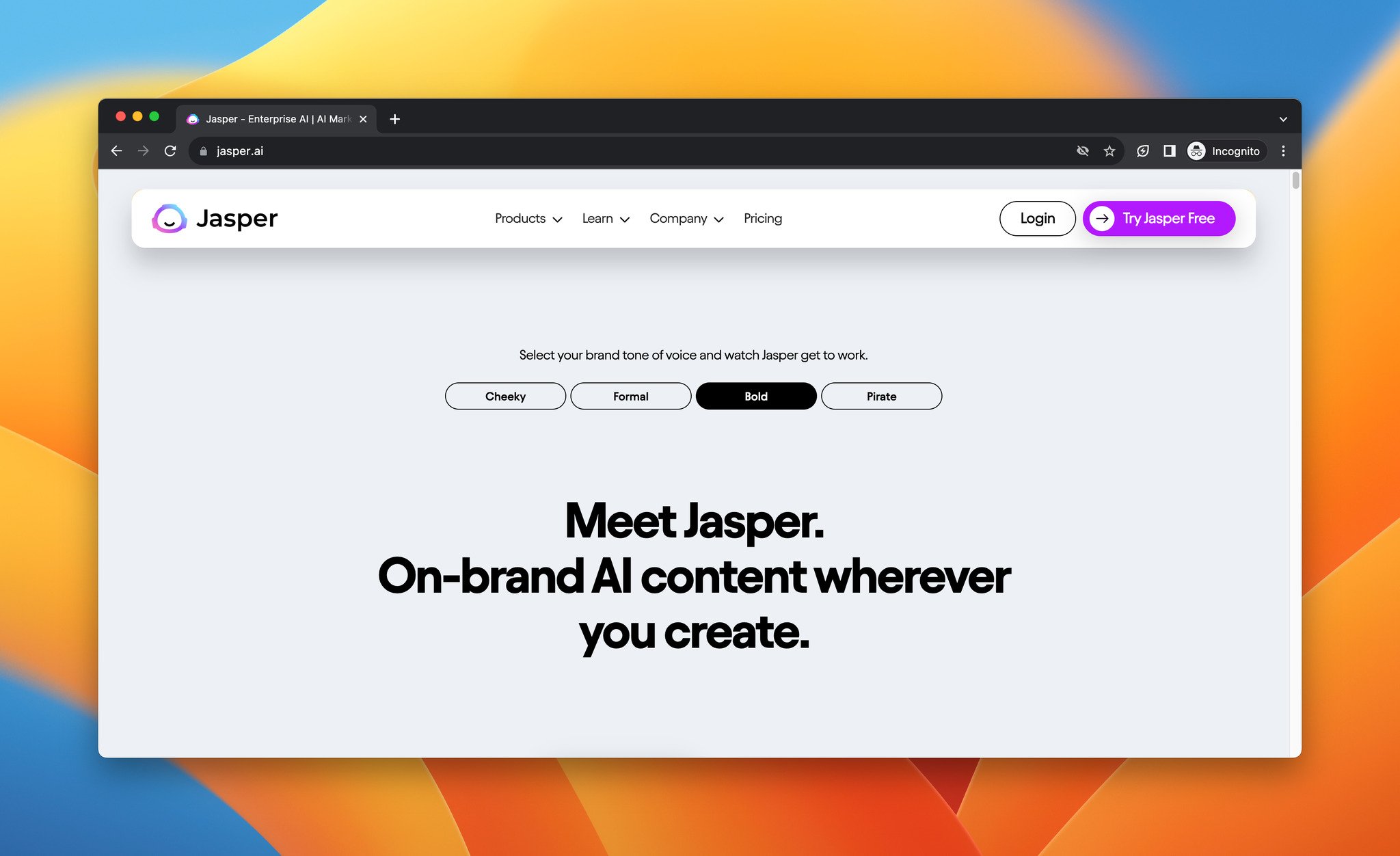The image size is (1400, 856).
Task: Select the Formal tone option
Action: (x=631, y=396)
